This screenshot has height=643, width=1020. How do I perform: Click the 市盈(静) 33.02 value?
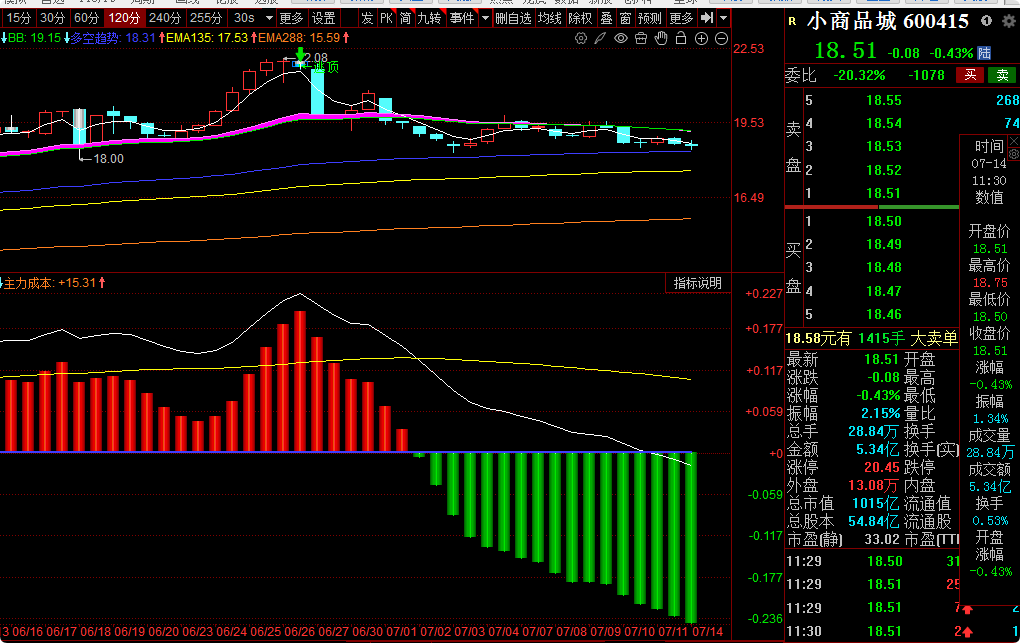[881, 540]
